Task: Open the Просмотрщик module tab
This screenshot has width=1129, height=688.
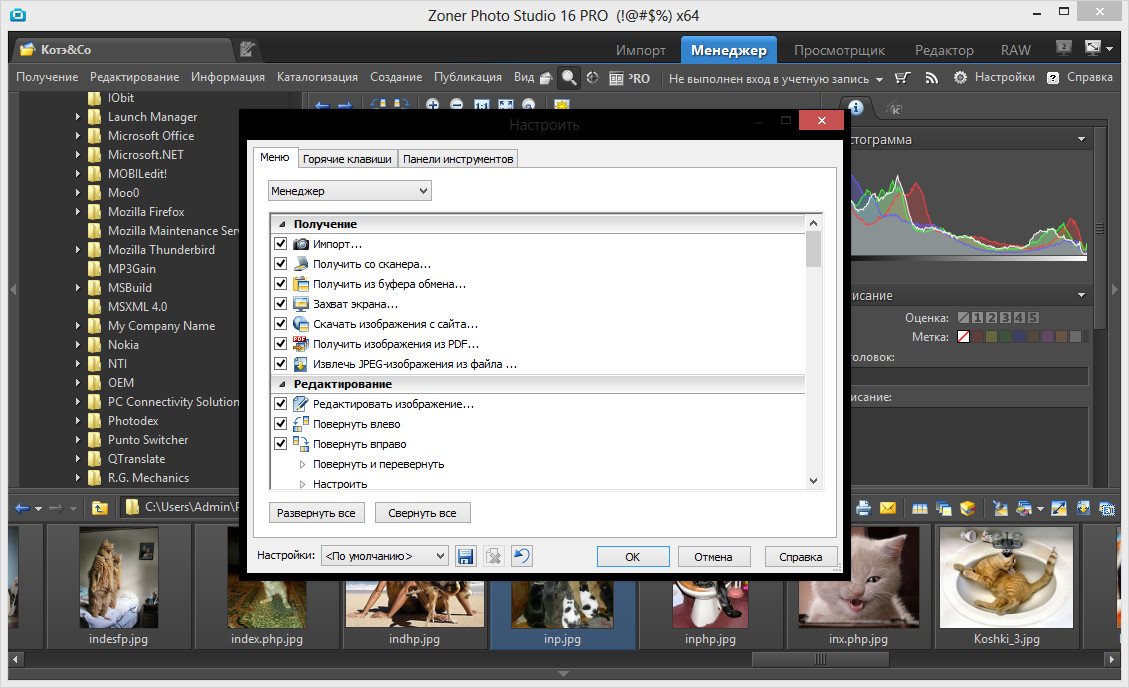Action: click(x=840, y=50)
